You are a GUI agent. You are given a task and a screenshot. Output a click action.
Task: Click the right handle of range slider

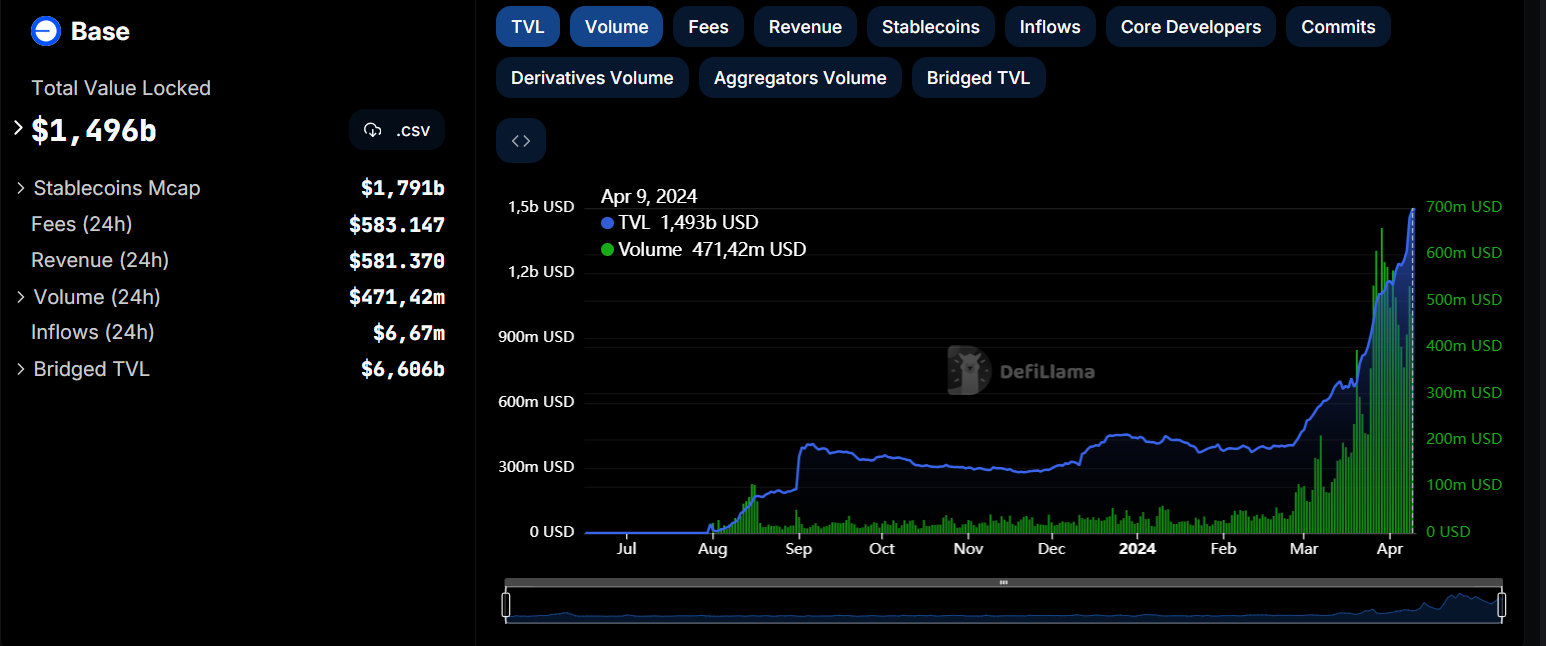(x=1501, y=604)
